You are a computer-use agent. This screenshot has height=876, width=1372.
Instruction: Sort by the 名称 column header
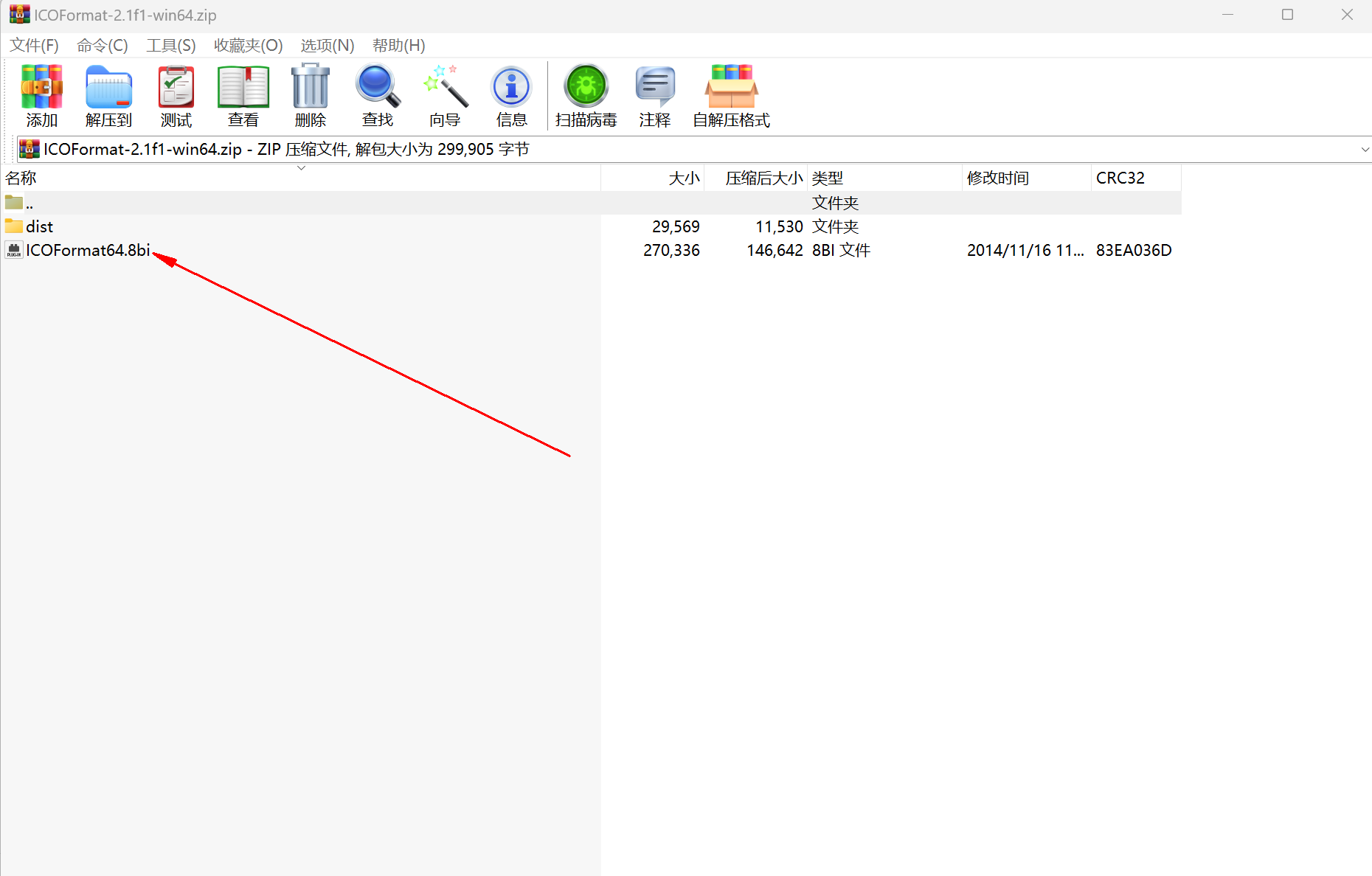coord(300,178)
